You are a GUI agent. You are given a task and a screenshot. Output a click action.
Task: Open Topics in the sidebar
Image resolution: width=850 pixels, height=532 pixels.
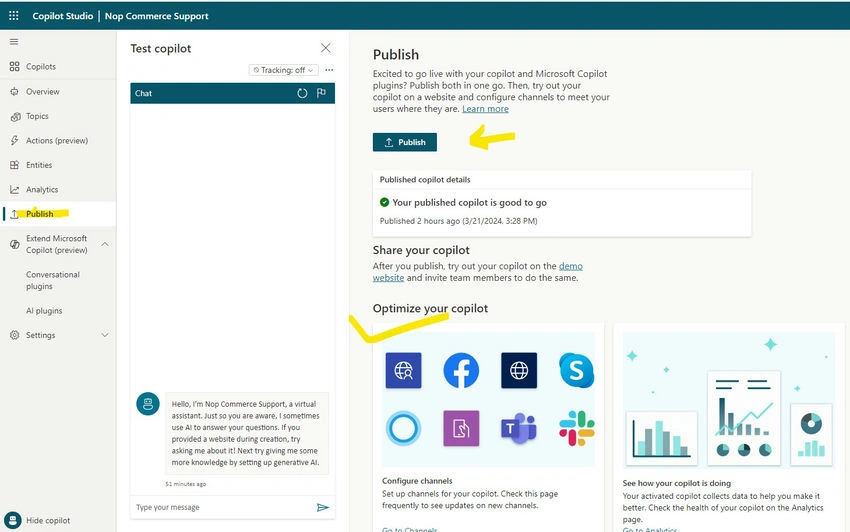click(x=37, y=116)
